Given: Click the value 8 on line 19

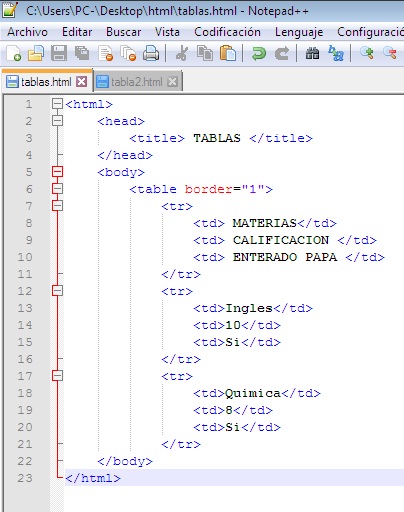Looking at the screenshot, I should coord(229,410).
